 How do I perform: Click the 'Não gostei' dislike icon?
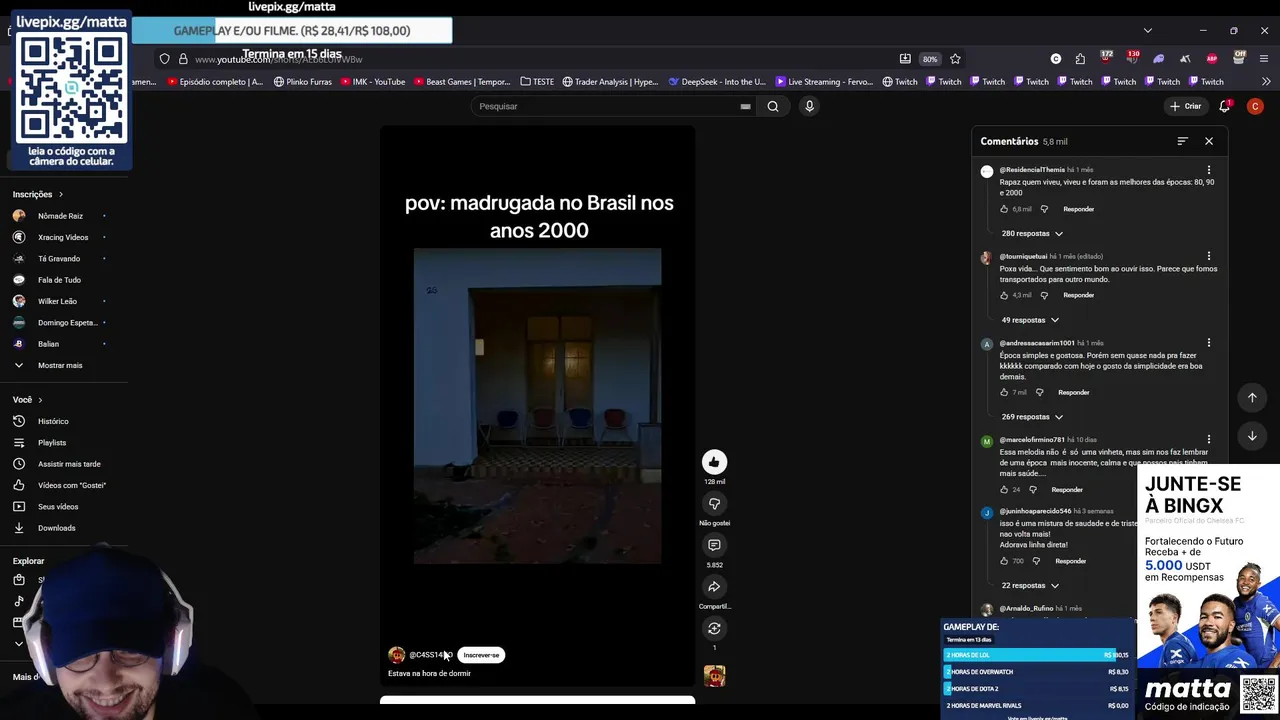point(714,504)
